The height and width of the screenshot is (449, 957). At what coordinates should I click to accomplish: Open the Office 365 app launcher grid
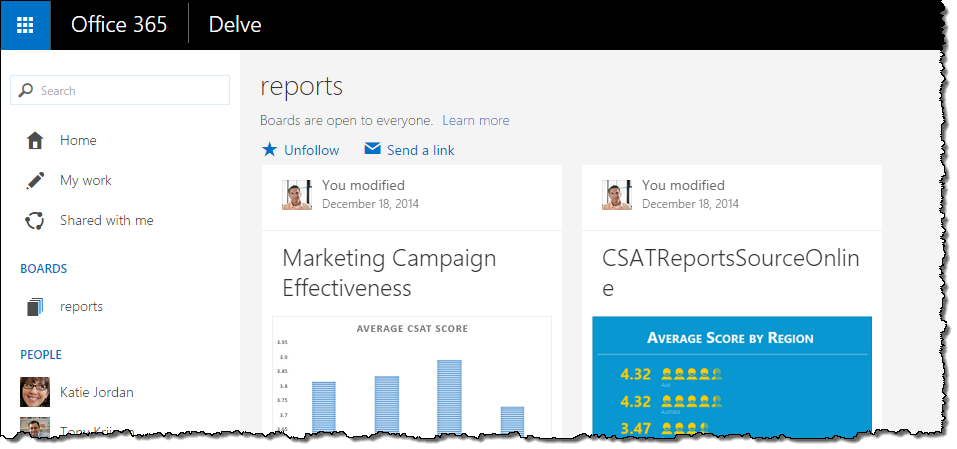click(x=26, y=25)
